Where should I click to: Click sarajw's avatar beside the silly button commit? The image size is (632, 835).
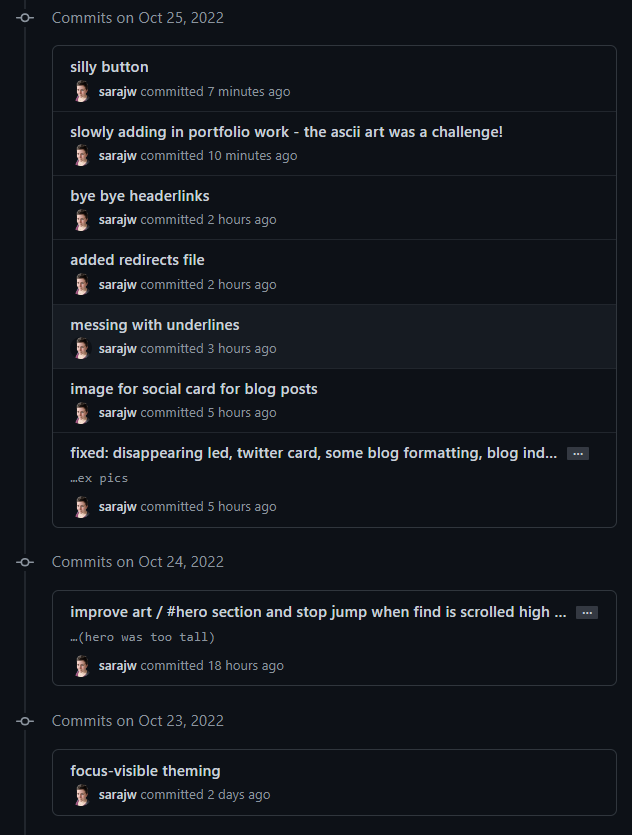point(81,91)
